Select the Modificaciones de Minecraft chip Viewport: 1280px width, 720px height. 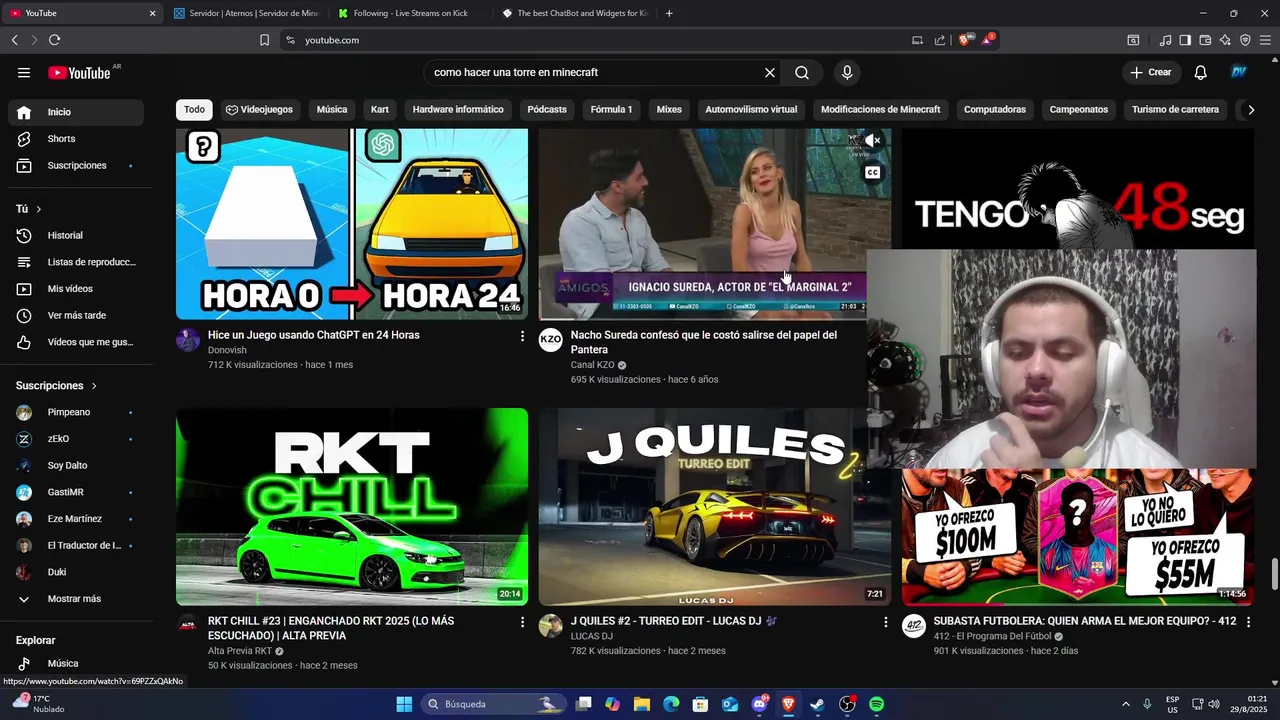(x=880, y=109)
